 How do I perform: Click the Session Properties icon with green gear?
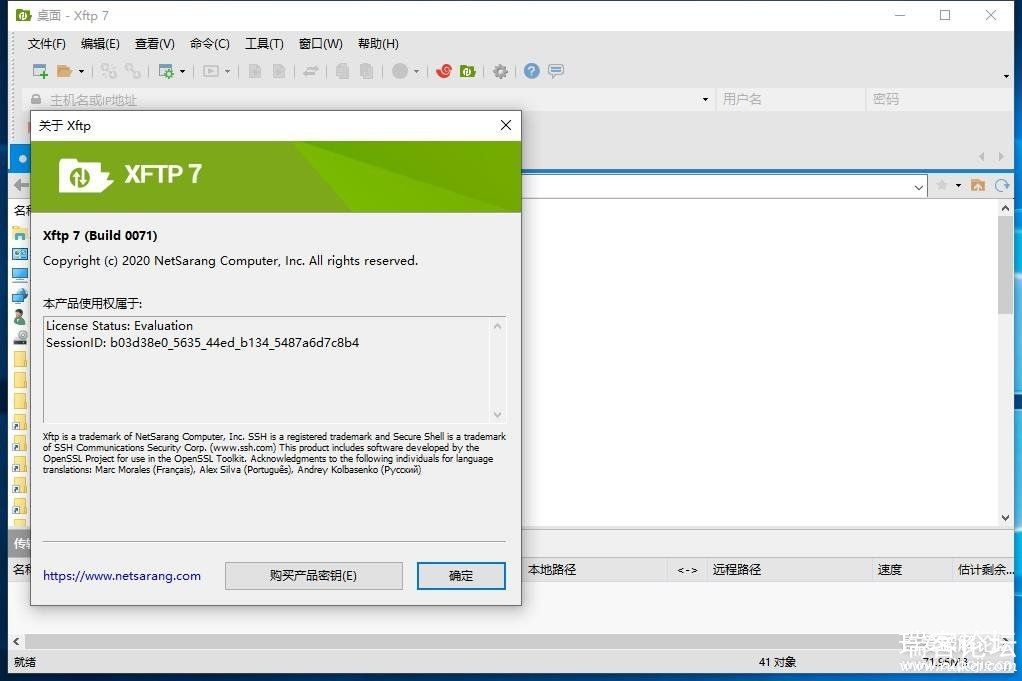[x=166, y=71]
